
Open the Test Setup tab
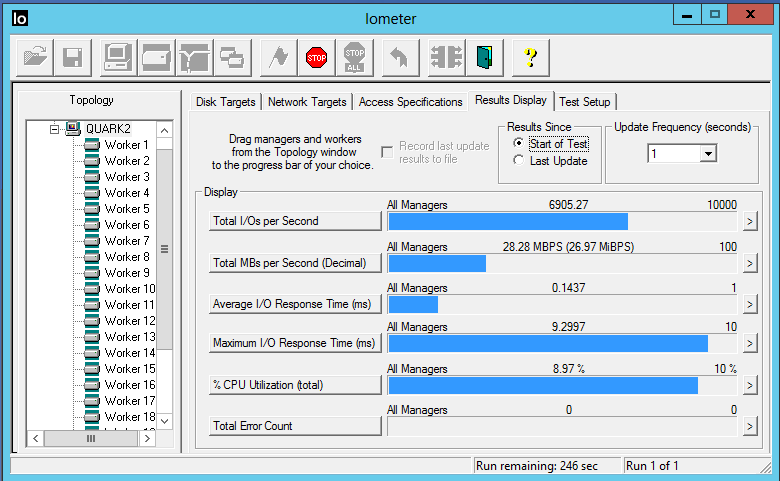(x=585, y=102)
